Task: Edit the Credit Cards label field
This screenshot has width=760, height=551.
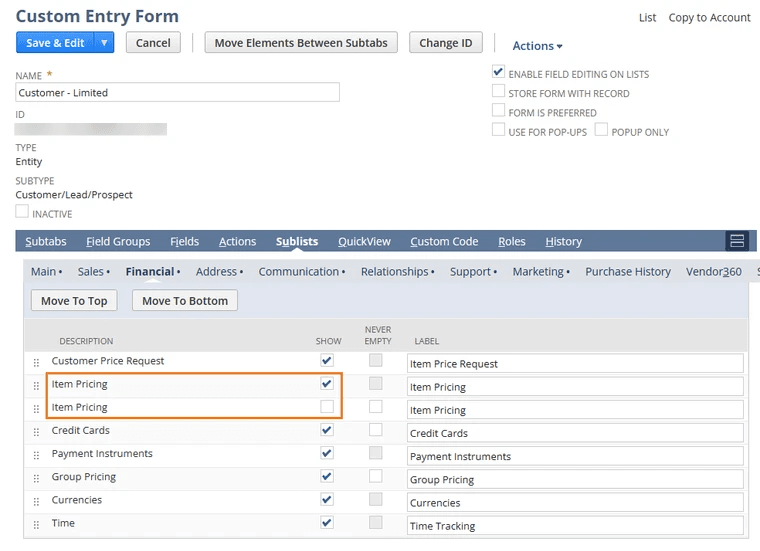Action: 575,433
